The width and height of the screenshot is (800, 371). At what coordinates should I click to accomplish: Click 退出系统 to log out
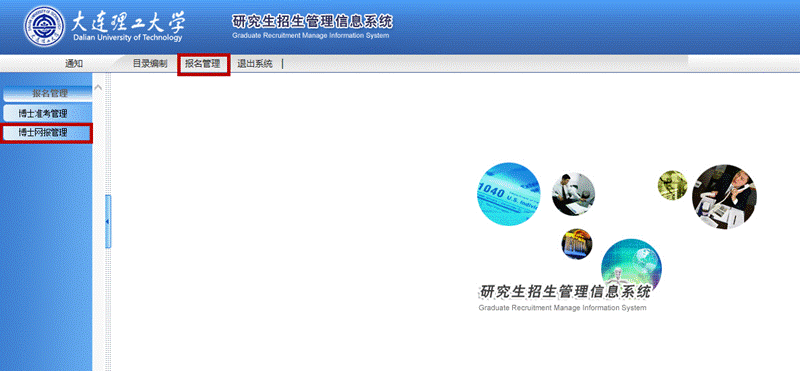[255, 64]
